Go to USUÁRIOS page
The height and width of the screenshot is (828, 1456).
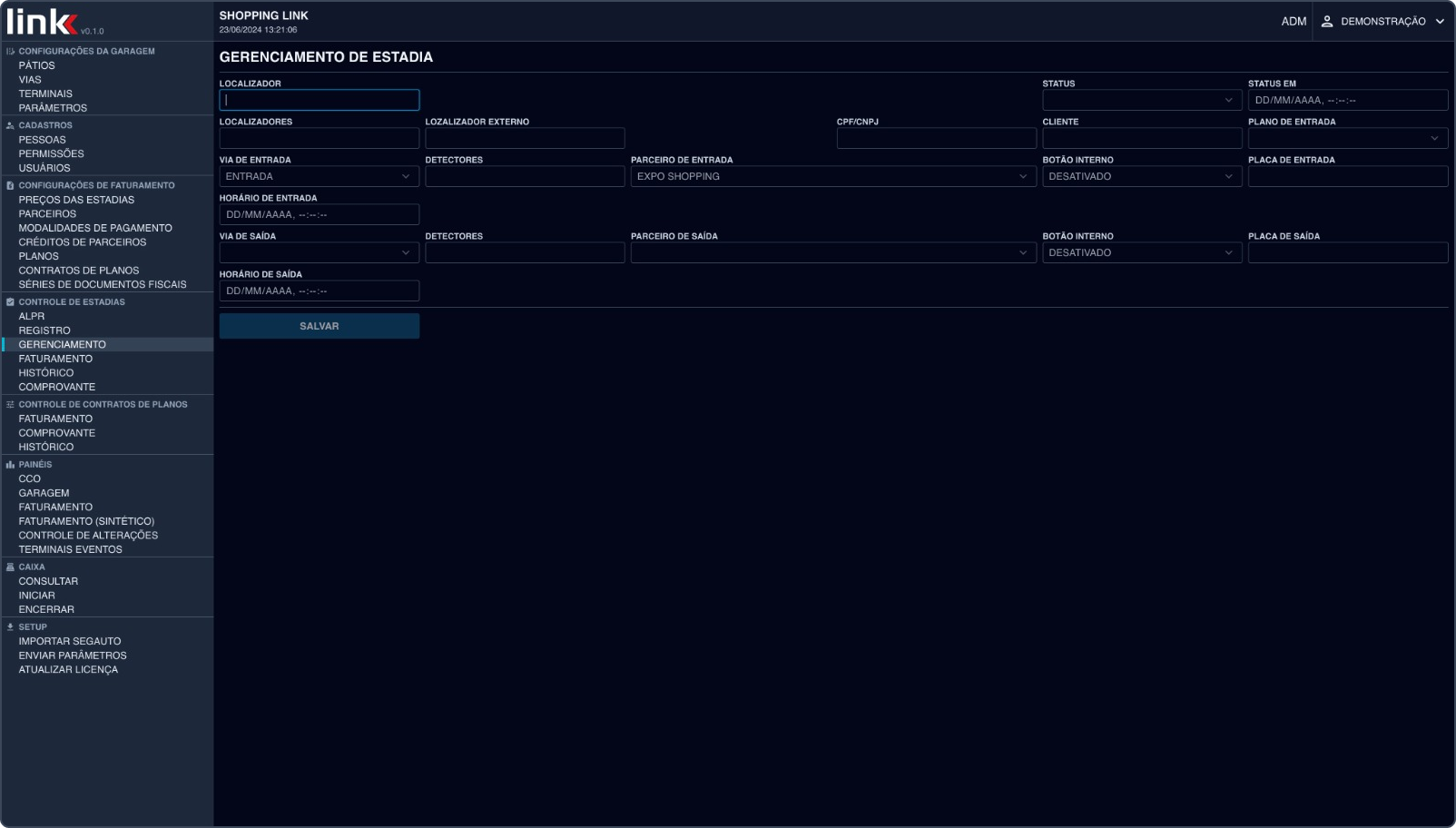pyautogui.click(x=44, y=168)
